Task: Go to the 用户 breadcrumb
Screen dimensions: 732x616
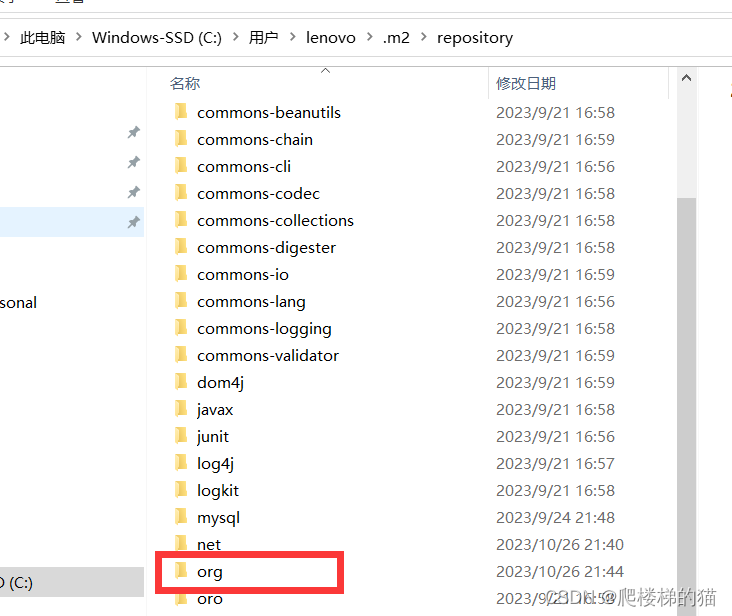Action: click(x=264, y=37)
